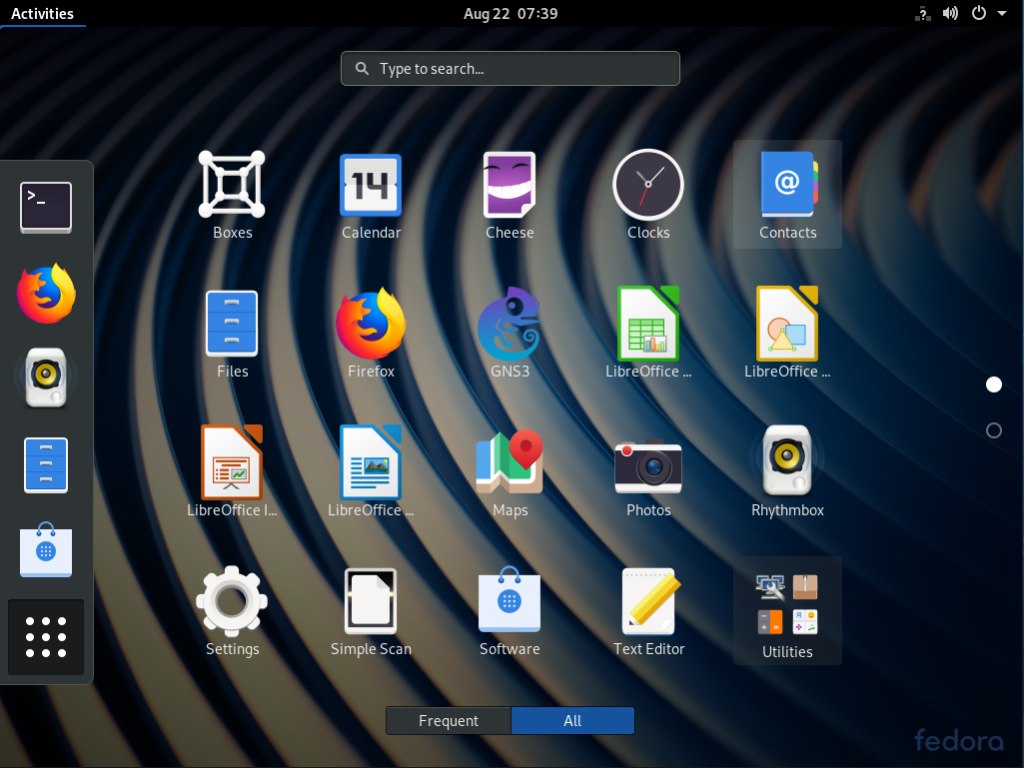Open Software from the app grid
This screenshot has height=768, width=1024.
click(509, 611)
